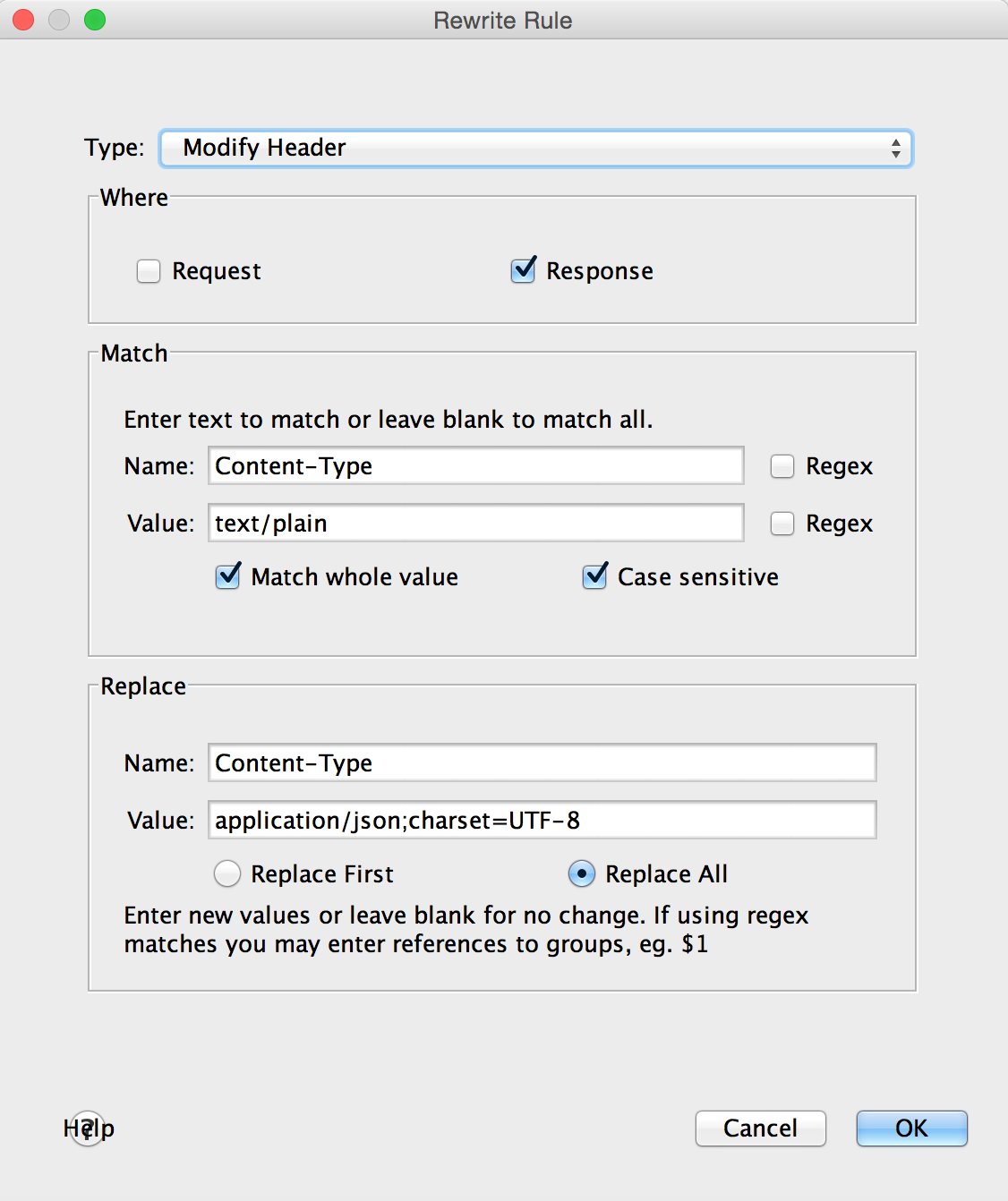Enable Regex for the Match Value field
The image size is (1008, 1201).
point(782,524)
